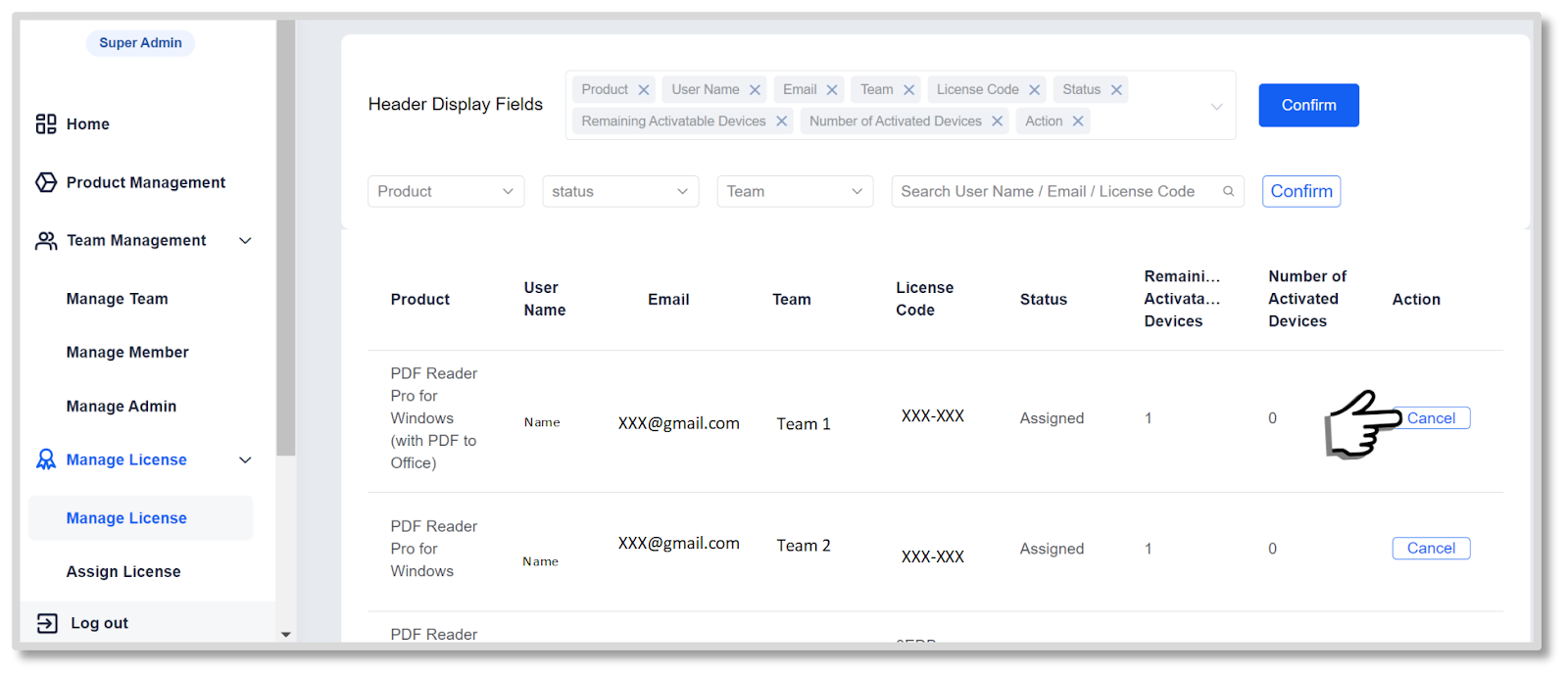Click the search magnifier icon

[1228, 191]
